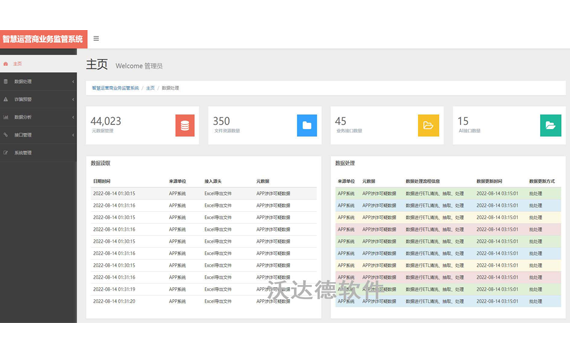This screenshot has height=360, width=570.
Task: Expand the warning-triangle item's chevron
Action: coord(73,99)
